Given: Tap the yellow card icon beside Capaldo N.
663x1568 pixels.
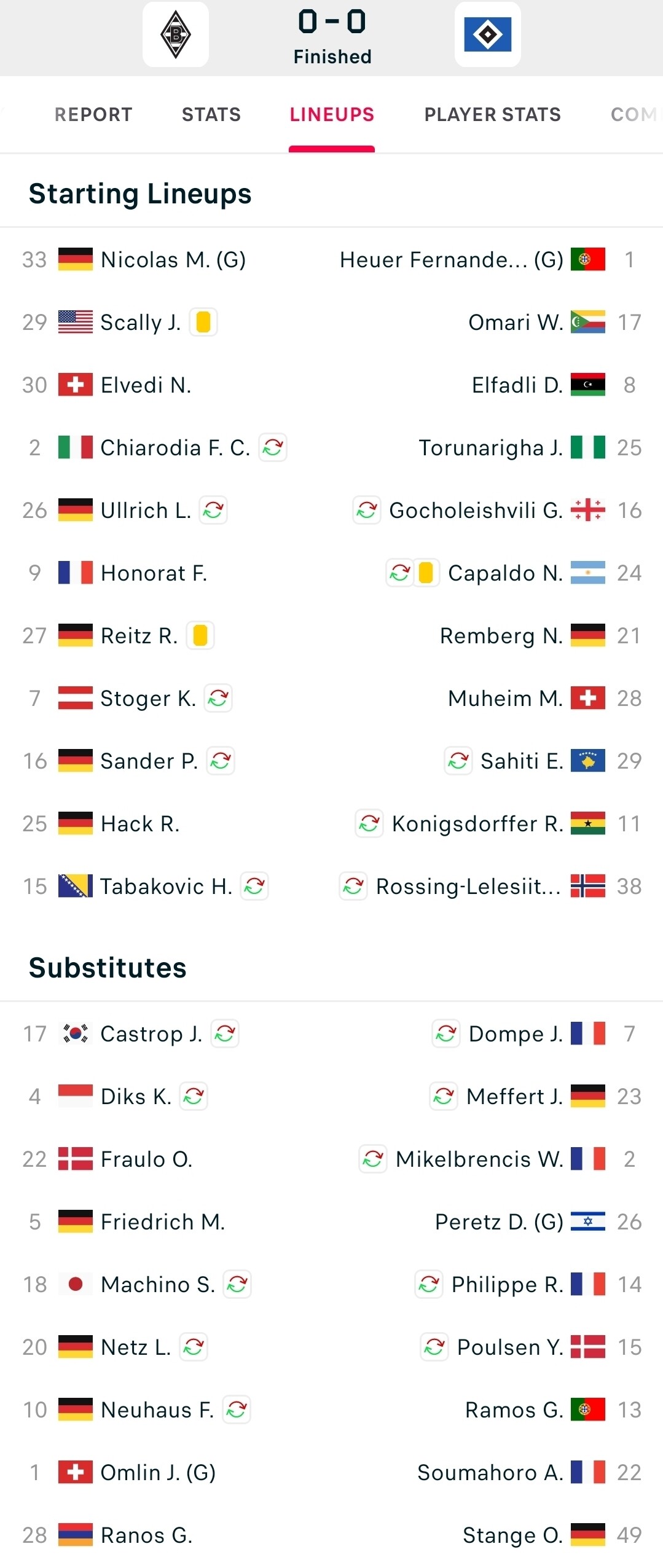Looking at the screenshot, I should tap(426, 573).
